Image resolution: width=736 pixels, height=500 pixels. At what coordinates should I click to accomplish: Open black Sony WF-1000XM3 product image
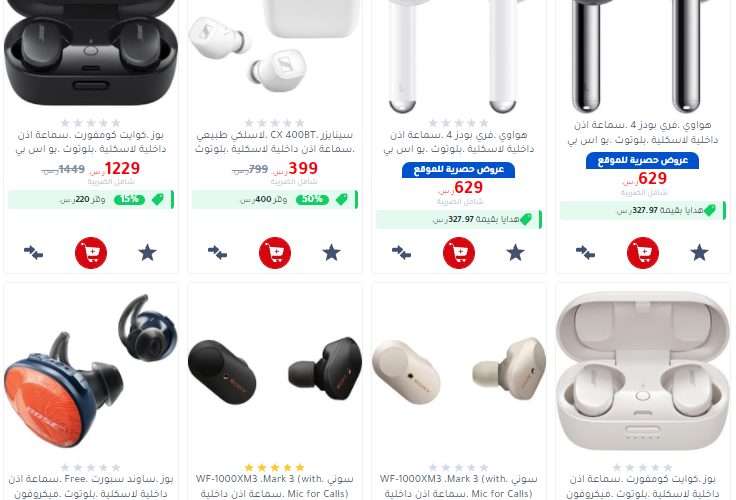[275, 368]
